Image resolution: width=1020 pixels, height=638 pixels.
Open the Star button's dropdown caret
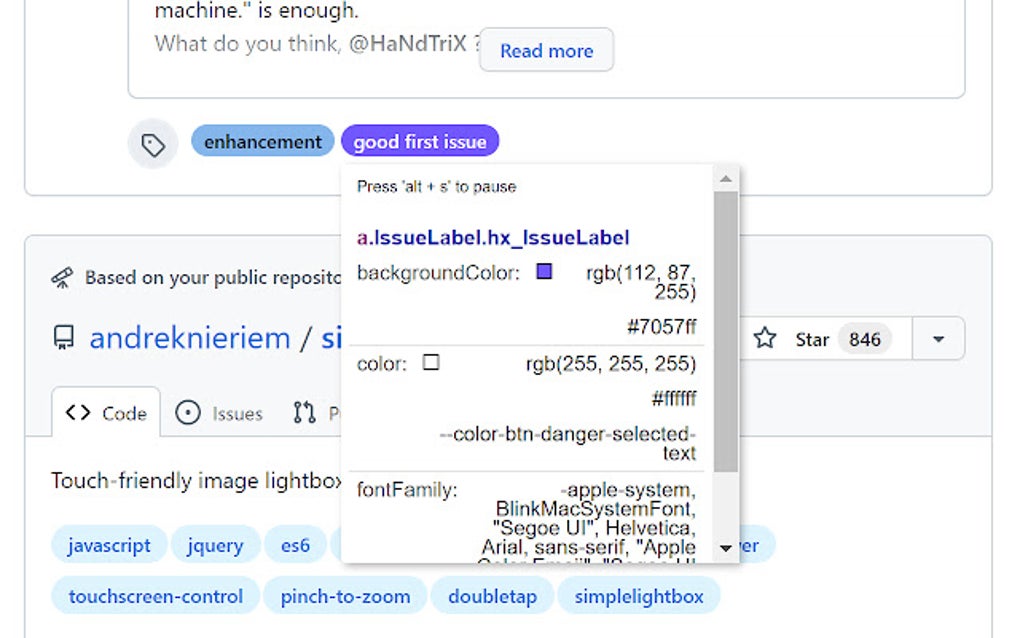[x=938, y=339]
